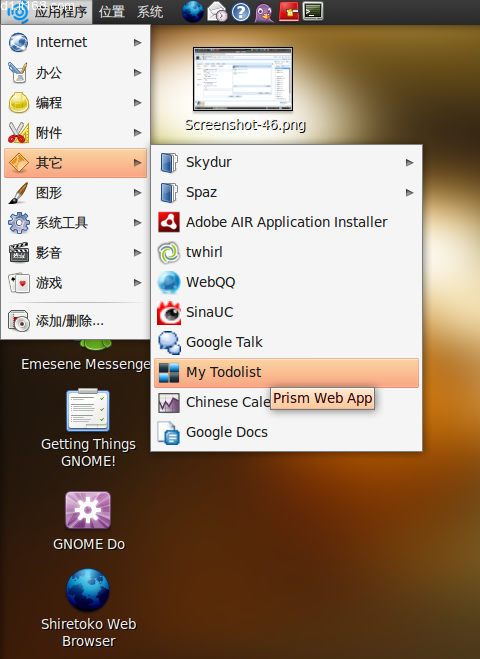Select the My Todolist menu entry

pyautogui.click(x=286, y=372)
